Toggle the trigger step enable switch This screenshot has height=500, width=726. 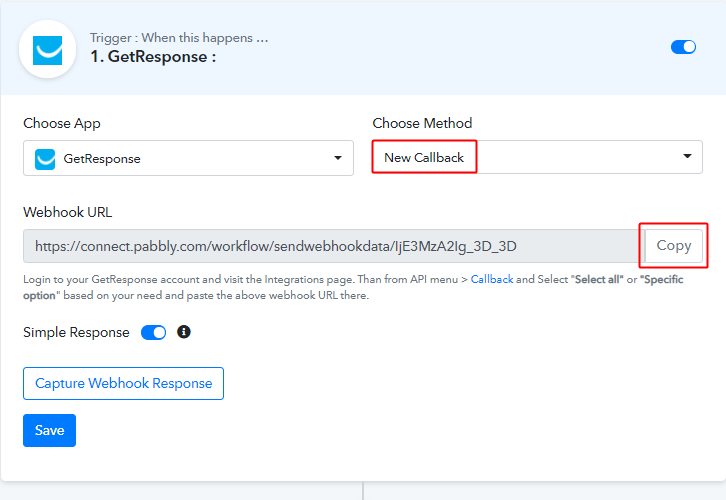click(683, 47)
